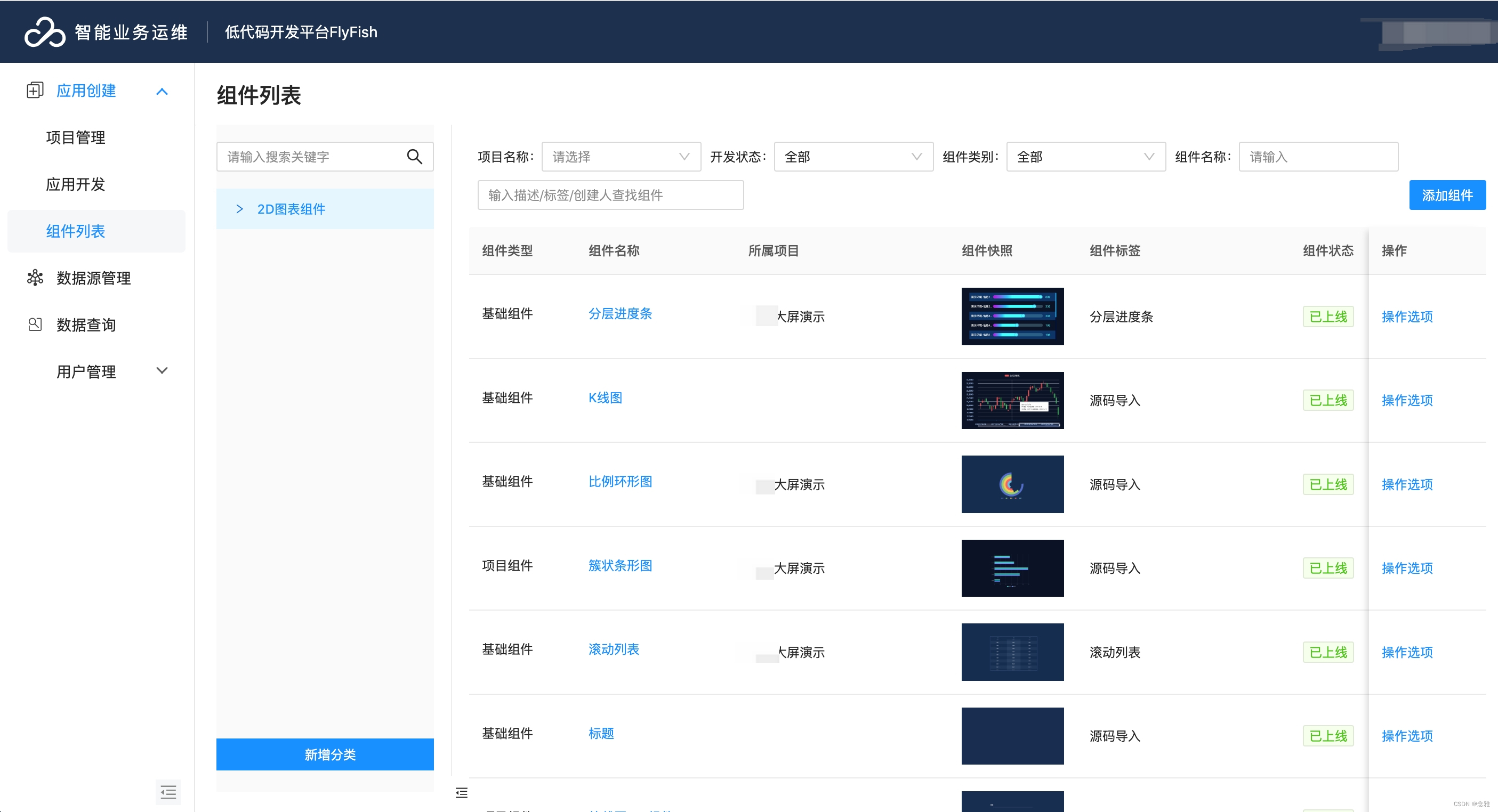Image resolution: width=1498 pixels, height=812 pixels.
Task: Click the search magnifier in keyword box
Action: click(x=415, y=156)
